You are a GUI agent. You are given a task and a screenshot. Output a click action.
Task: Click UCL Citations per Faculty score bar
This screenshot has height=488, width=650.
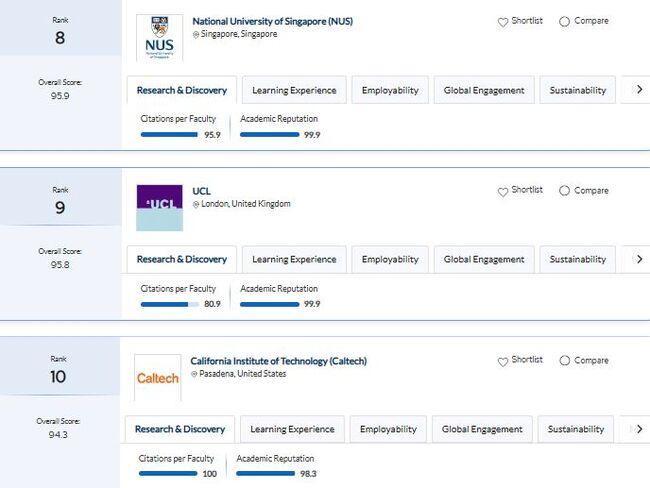pos(170,304)
